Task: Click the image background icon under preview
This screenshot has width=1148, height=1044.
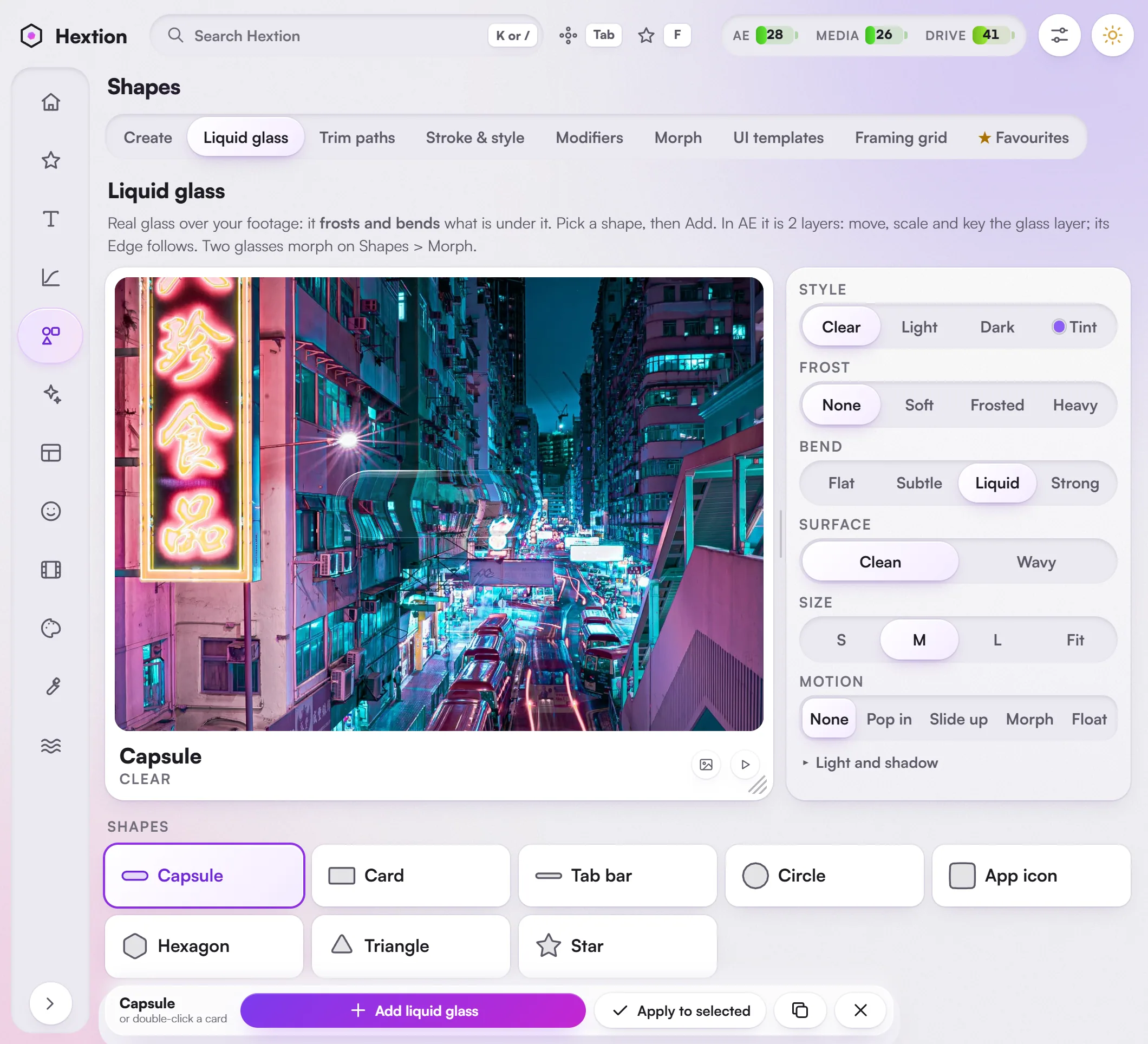Action: pos(706,765)
